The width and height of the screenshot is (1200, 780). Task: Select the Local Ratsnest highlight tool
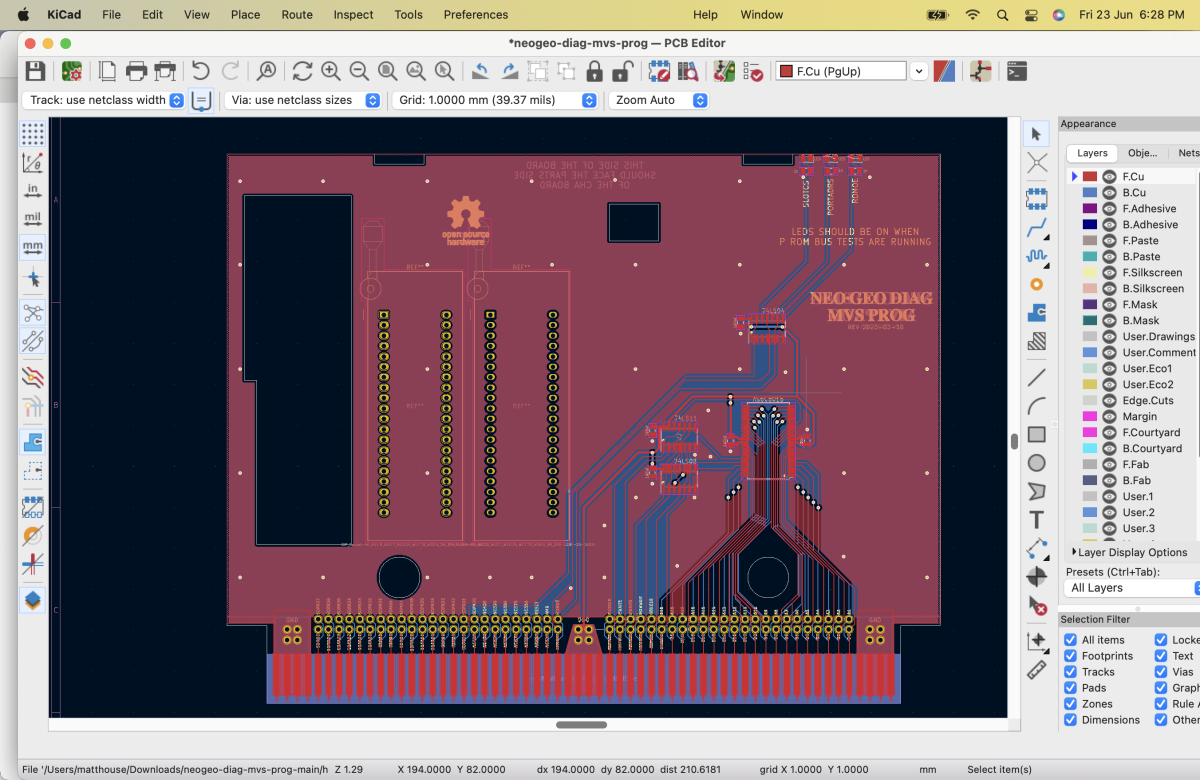pos(1037,161)
